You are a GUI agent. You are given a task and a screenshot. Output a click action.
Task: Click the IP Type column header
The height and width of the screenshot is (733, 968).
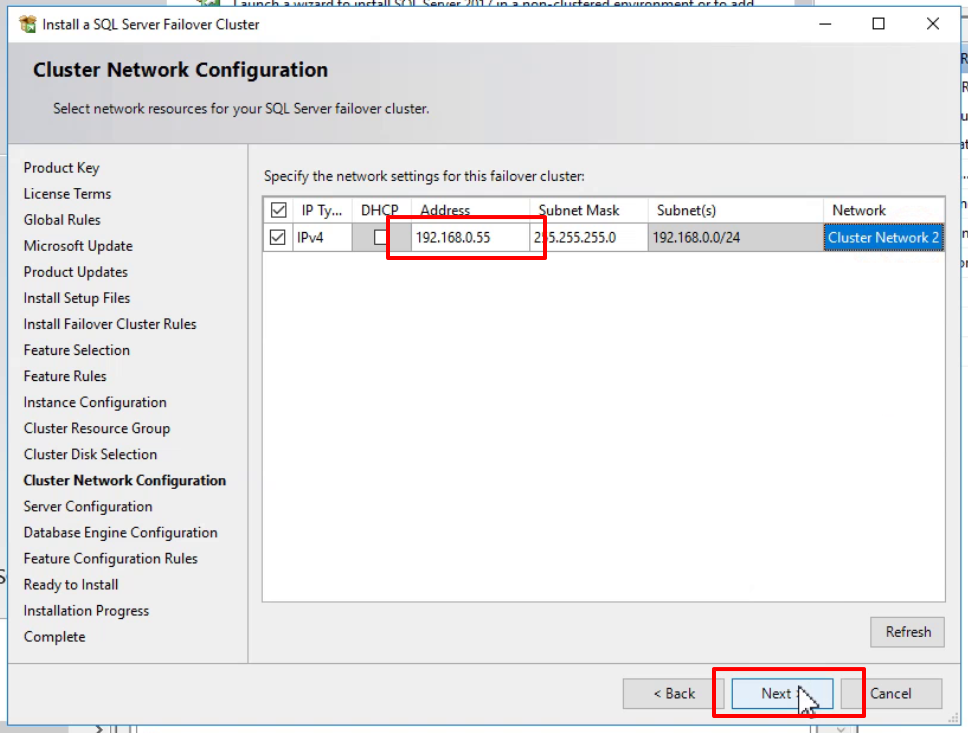click(x=322, y=211)
